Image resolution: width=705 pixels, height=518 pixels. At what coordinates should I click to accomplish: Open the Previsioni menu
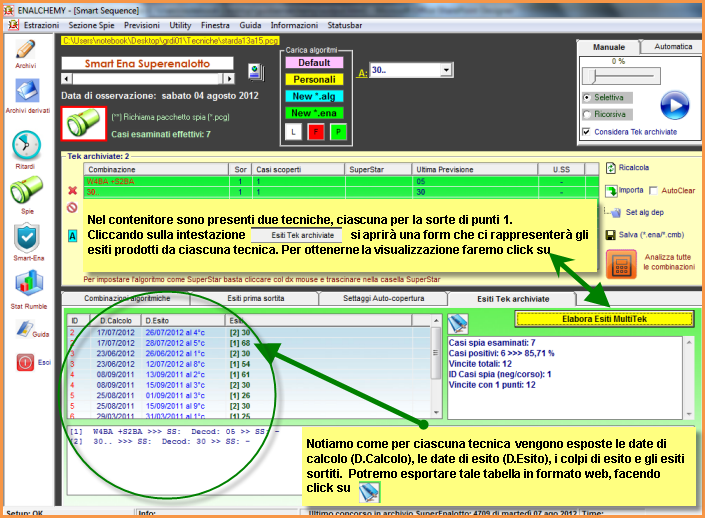pos(142,25)
